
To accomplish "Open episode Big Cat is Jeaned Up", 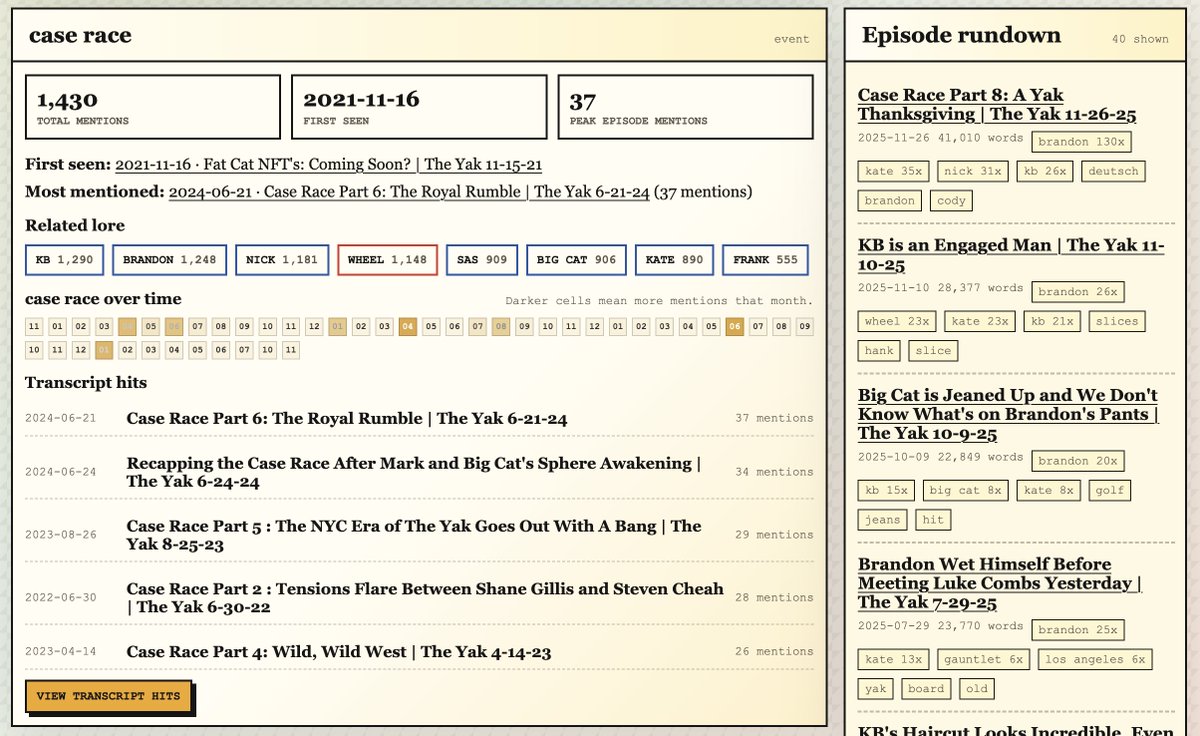I will [x=1008, y=414].
